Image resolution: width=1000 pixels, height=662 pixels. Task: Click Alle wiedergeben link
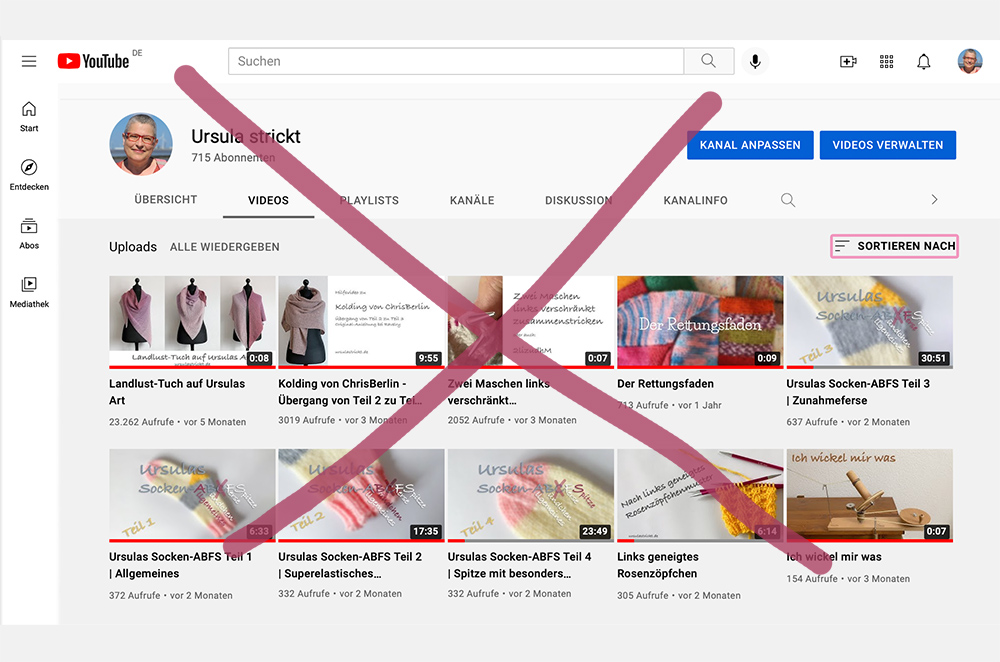click(x=225, y=247)
